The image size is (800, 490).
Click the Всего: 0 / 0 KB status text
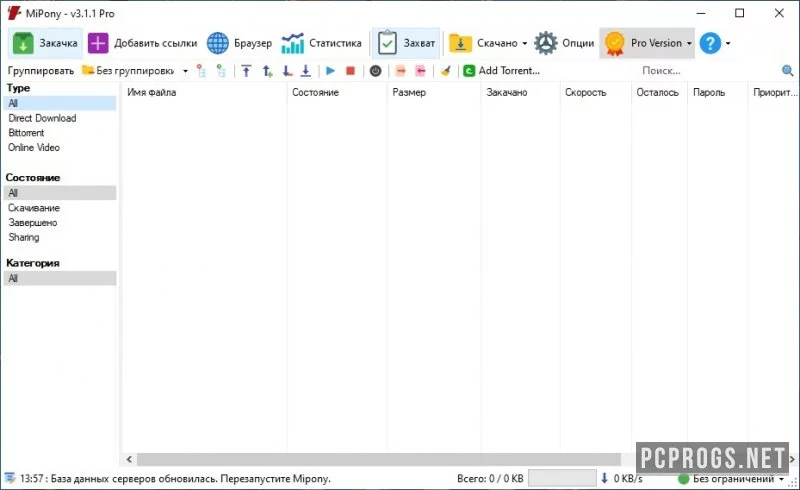click(490, 479)
